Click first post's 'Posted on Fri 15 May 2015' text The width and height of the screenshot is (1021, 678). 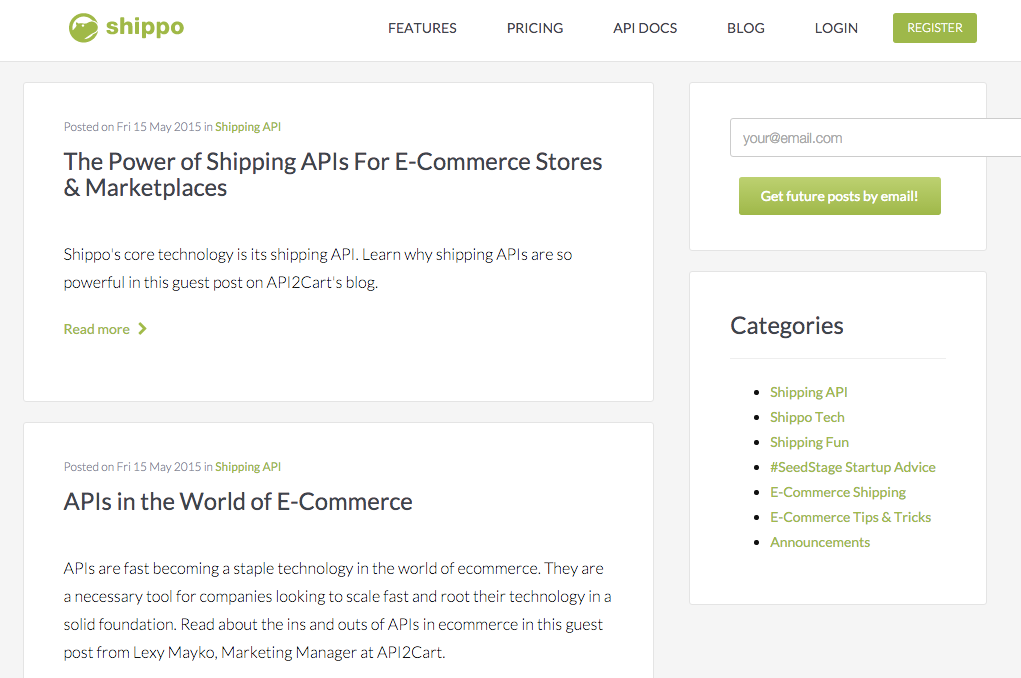pos(132,127)
